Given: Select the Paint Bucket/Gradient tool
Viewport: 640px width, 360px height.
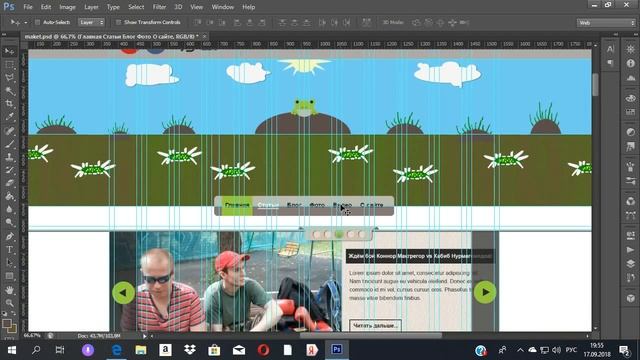Looking at the screenshot, I should [10, 196].
